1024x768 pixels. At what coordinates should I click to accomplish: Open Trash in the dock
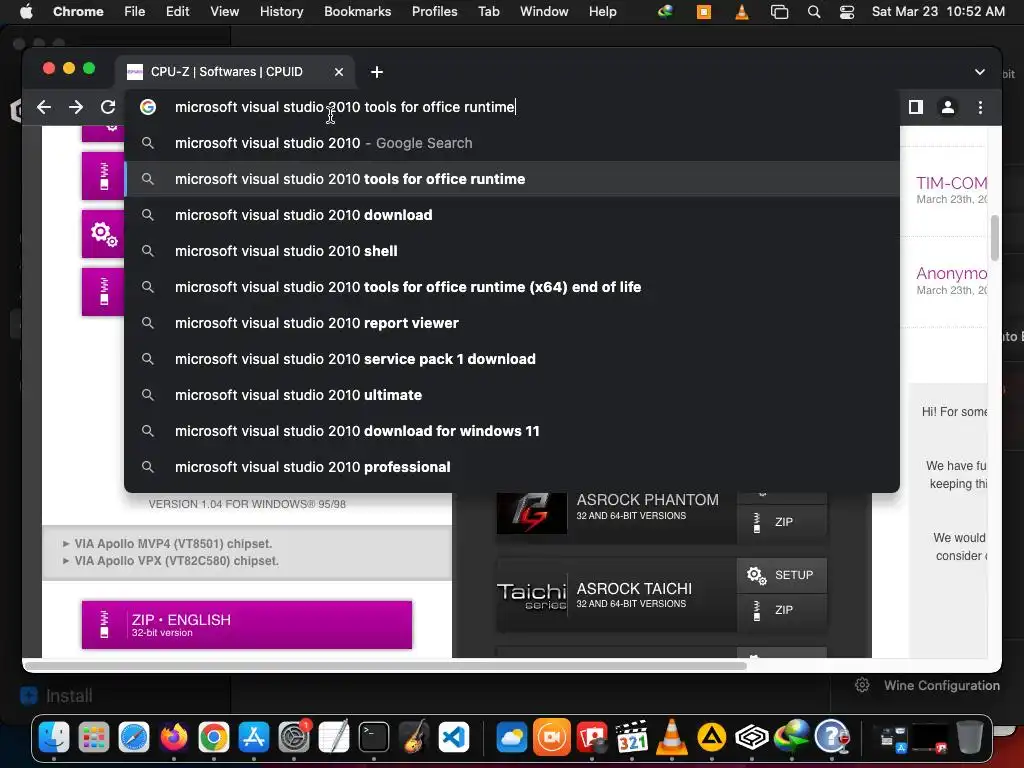(970, 738)
